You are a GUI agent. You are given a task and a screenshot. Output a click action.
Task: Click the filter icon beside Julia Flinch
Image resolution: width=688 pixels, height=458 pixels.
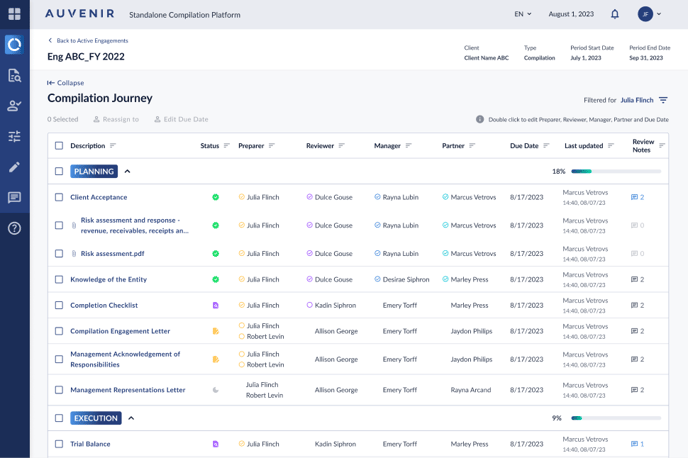(x=663, y=100)
